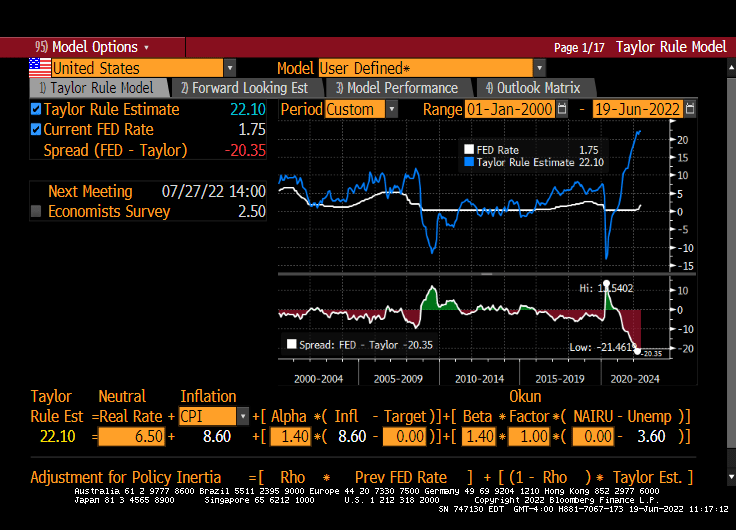
Task: Click the blue Taylor Rule Estimate legend marker
Action: pyautogui.click(x=468, y=161)
